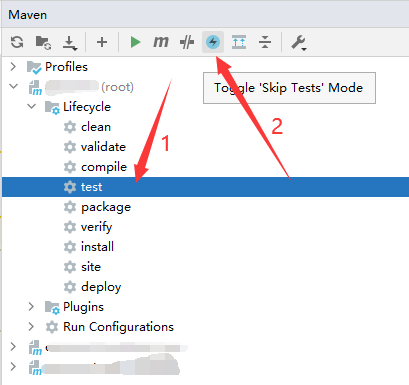Click the Lifecycle folder label
Image resolution: width=409 pixels, height=385 pixels.
point(87,107)
